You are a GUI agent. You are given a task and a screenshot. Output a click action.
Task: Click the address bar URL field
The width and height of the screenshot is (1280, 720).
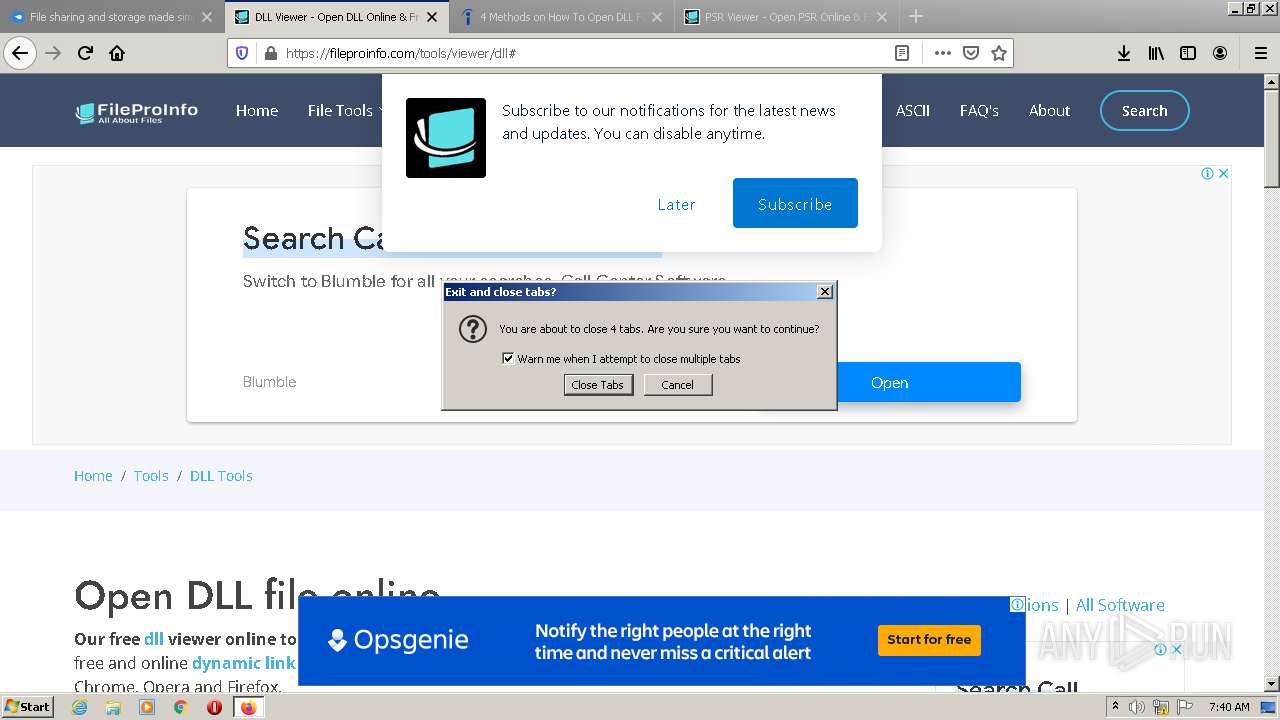pos(585,53)
